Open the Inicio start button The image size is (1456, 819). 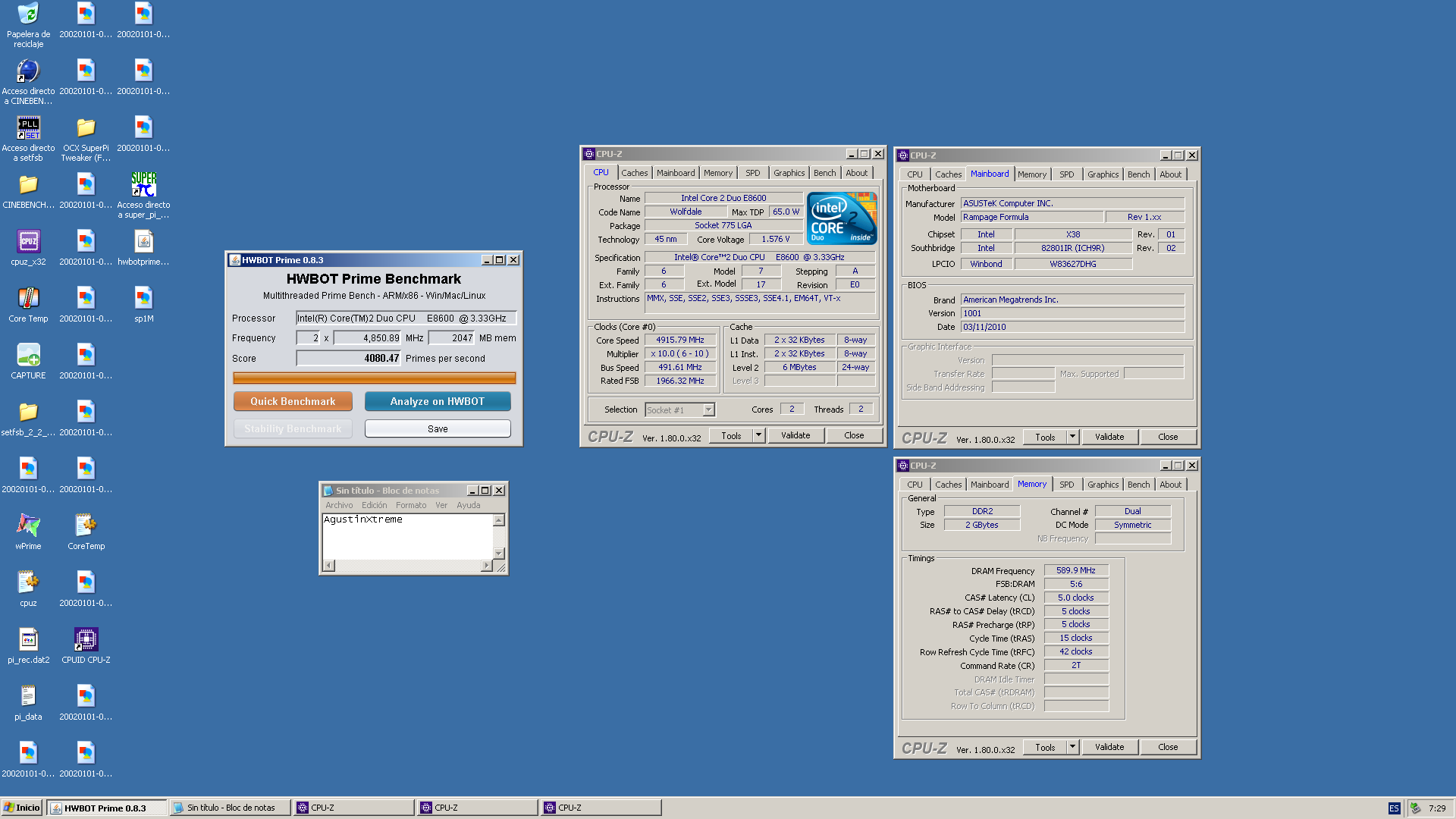pos(21,808)
